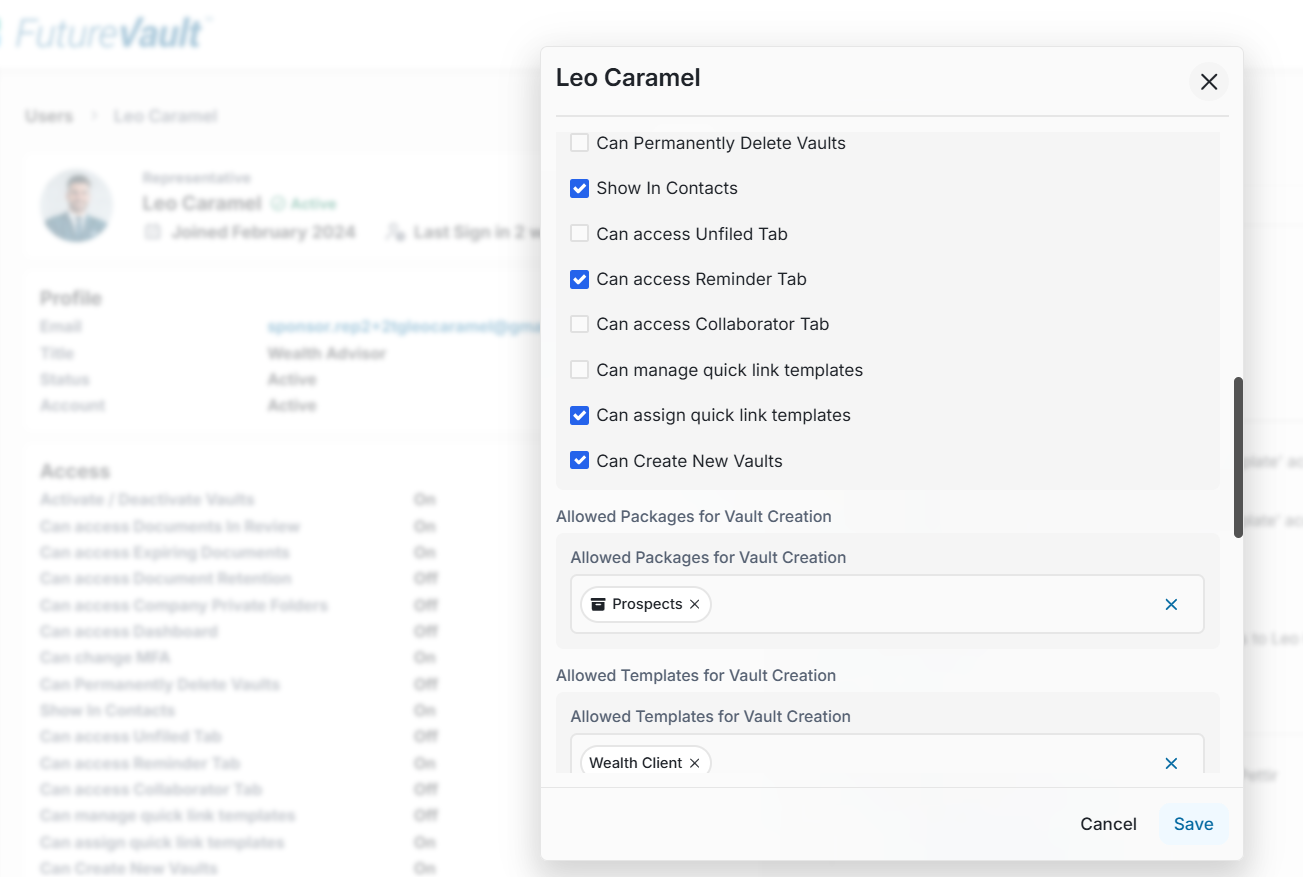Viewport: 1303px width, 877px height.
Task: Click the Users breadcrumb link
Action: pos(49,116)
